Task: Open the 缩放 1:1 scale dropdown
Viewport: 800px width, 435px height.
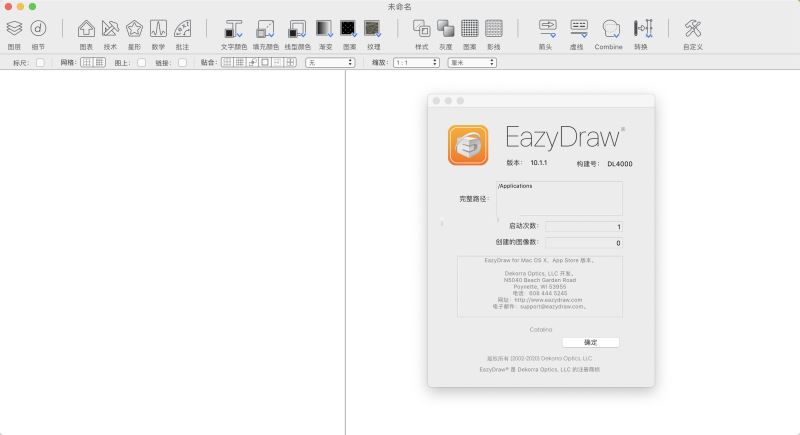Action: tap(416, 63)
